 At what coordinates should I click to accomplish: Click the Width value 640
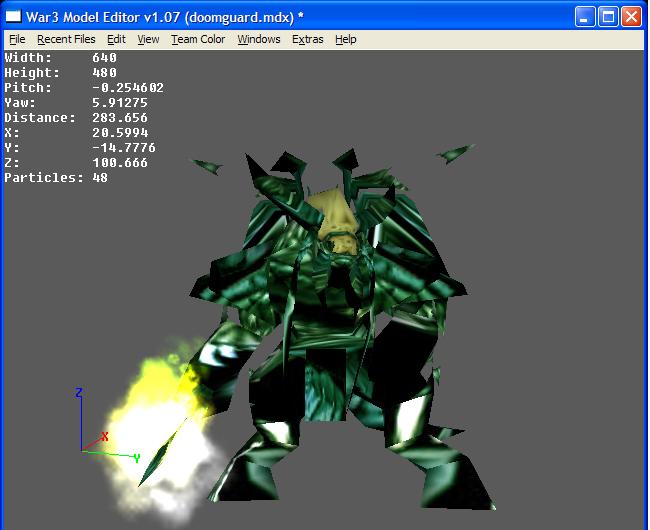point(104,58)
